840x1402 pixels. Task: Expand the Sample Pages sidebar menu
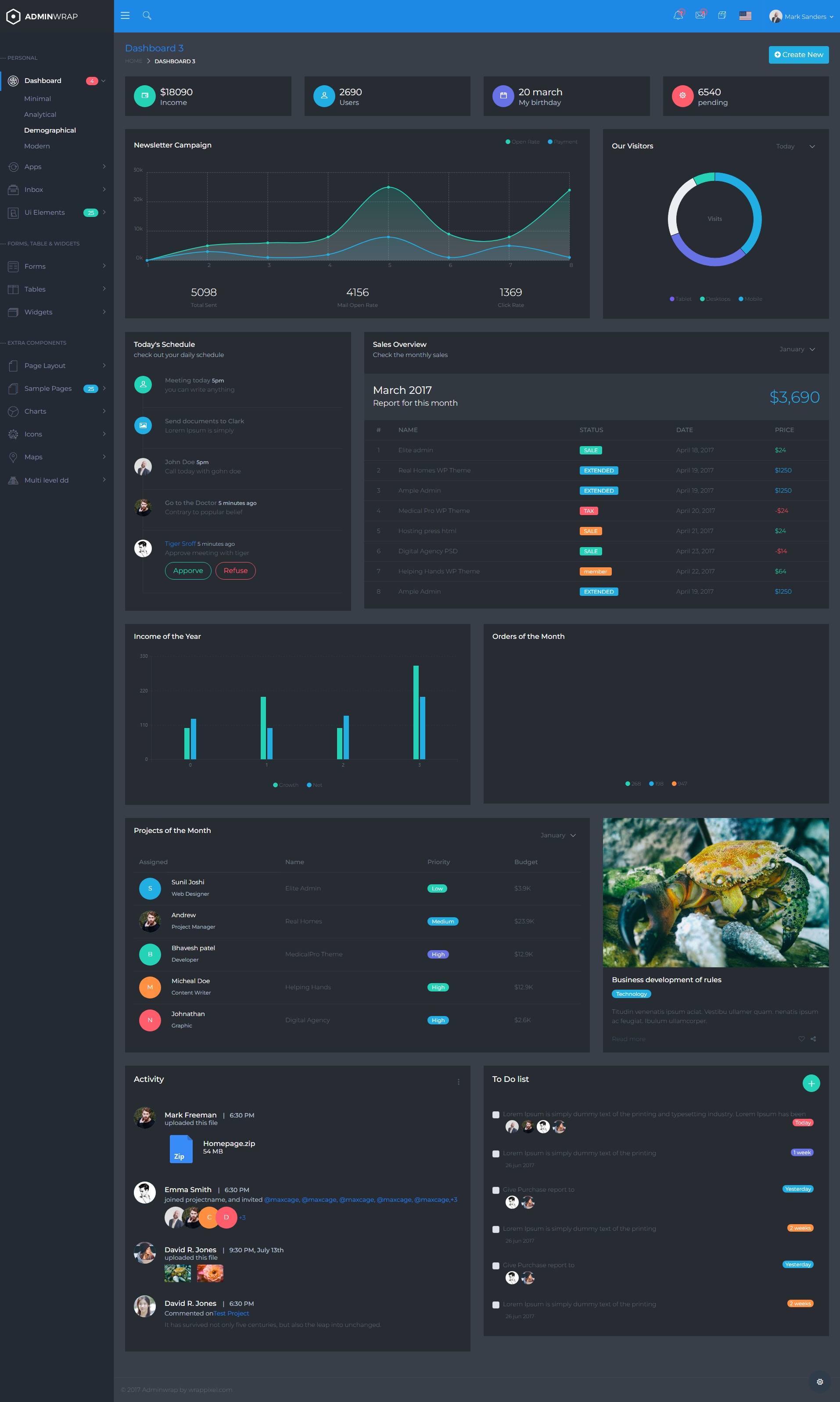pos(57,389)
